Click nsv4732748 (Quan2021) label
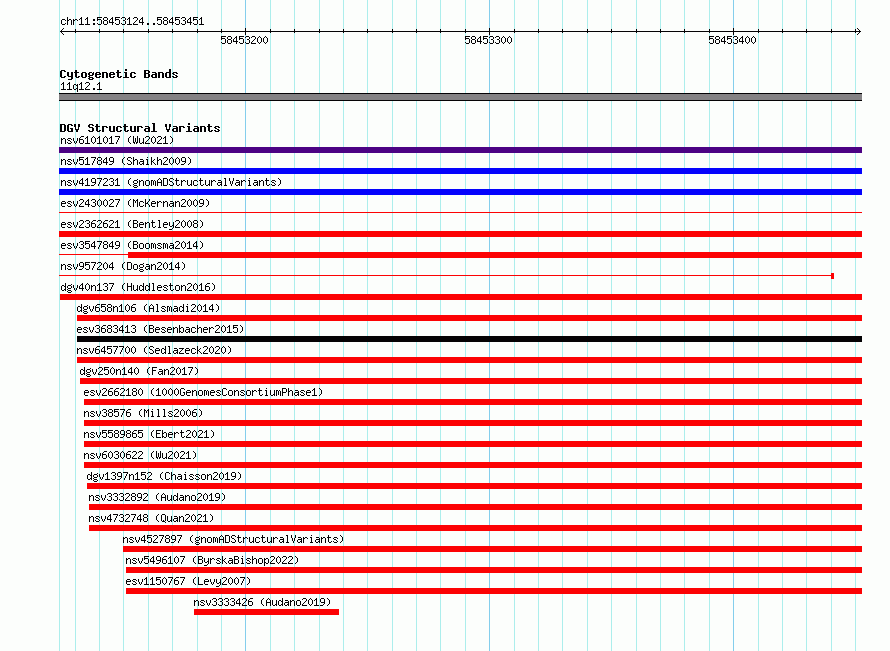This screenshot has height=651, width=890. [151, 518]
